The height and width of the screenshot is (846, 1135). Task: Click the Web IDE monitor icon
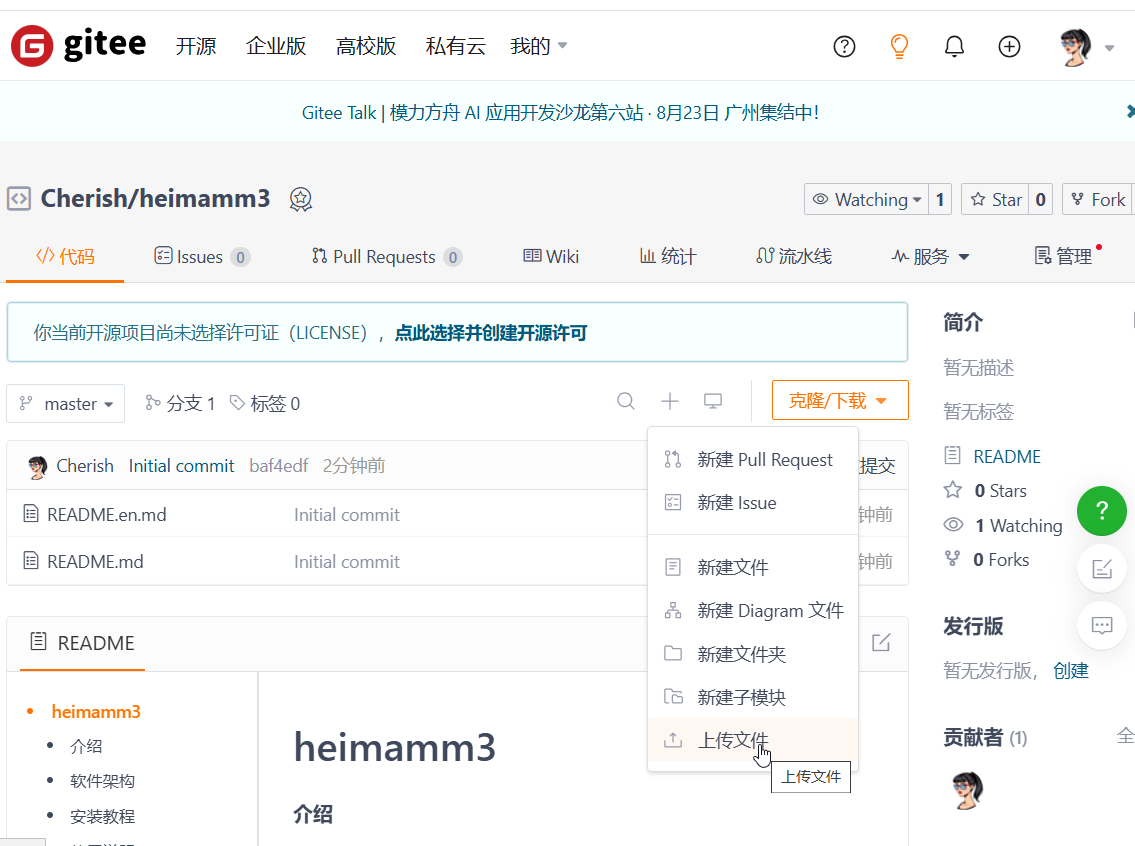pyautogui.click(x=713, y=401)
